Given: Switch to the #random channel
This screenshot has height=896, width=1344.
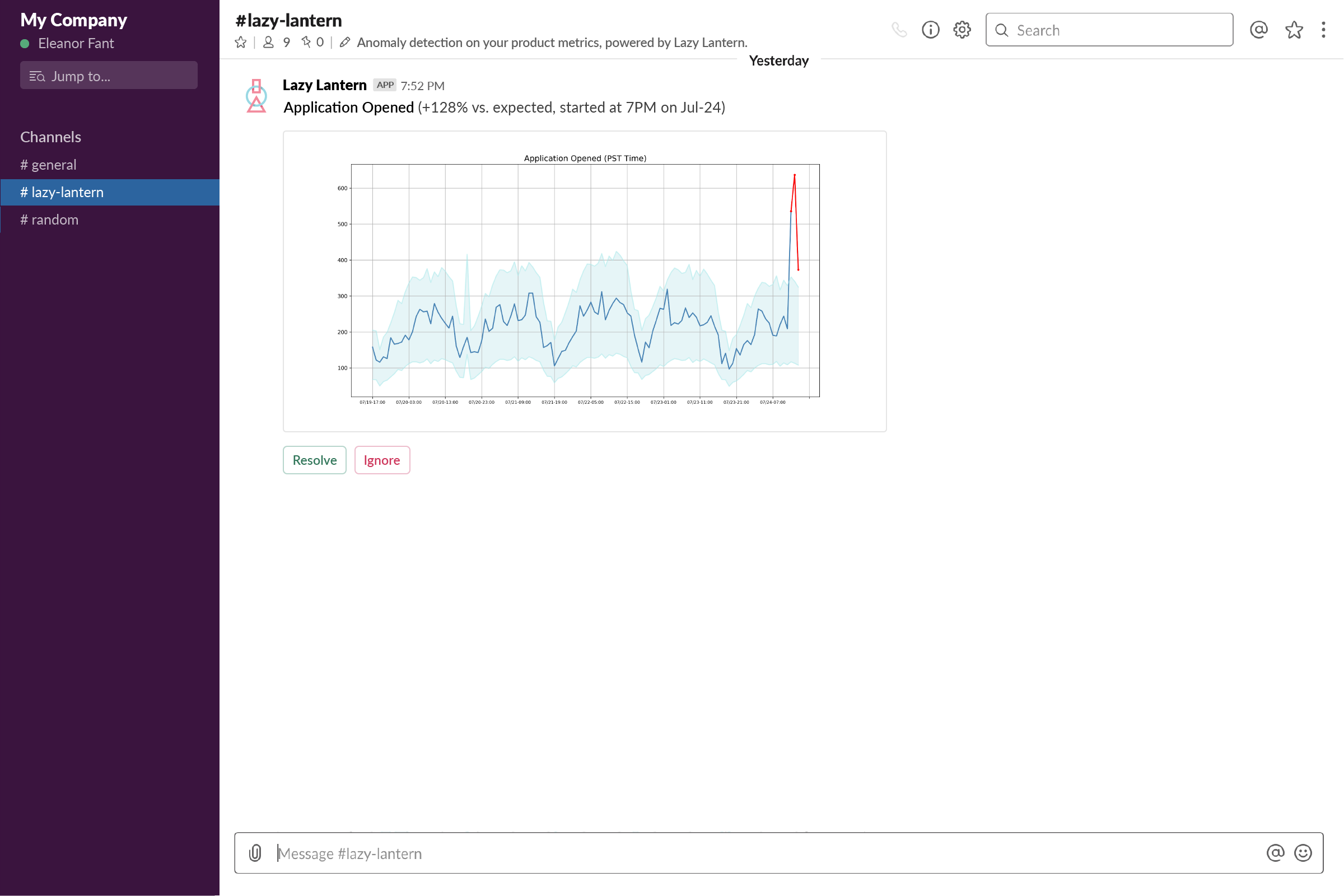Looking at the screenshot, I should 54,220.
